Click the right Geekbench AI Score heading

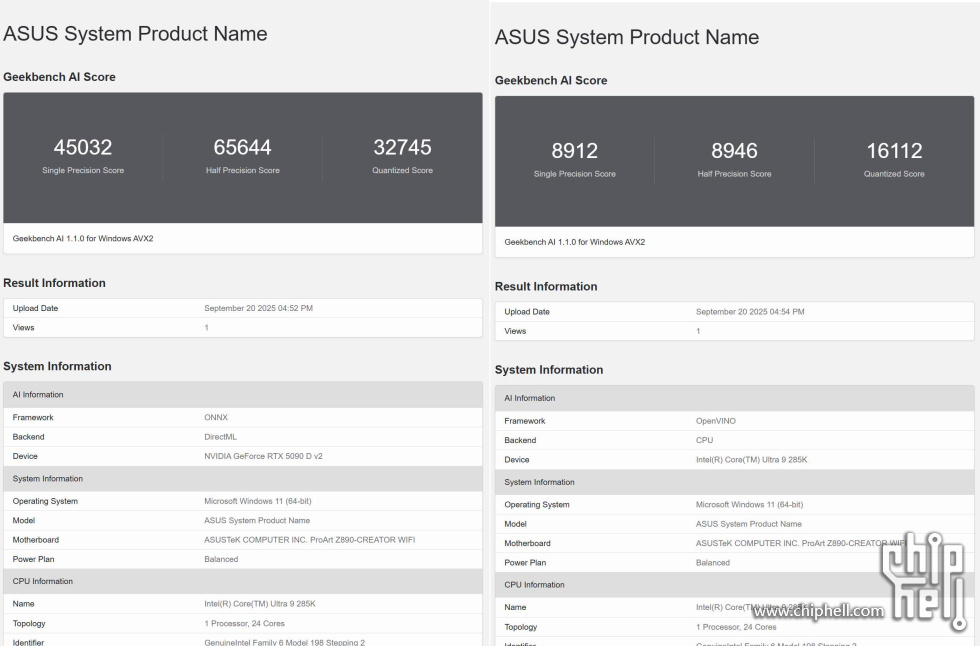[x=551, y=80]
